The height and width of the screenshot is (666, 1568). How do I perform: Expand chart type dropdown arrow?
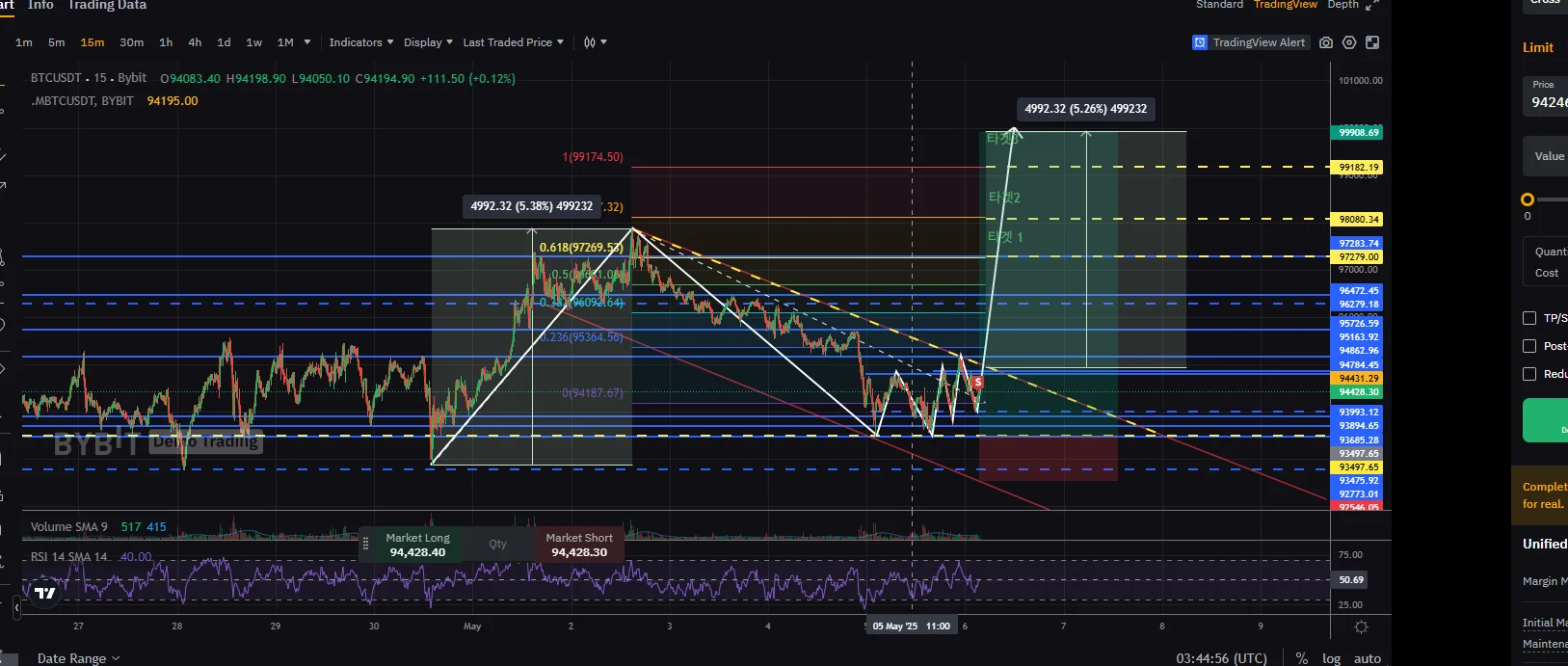point(603,42)
